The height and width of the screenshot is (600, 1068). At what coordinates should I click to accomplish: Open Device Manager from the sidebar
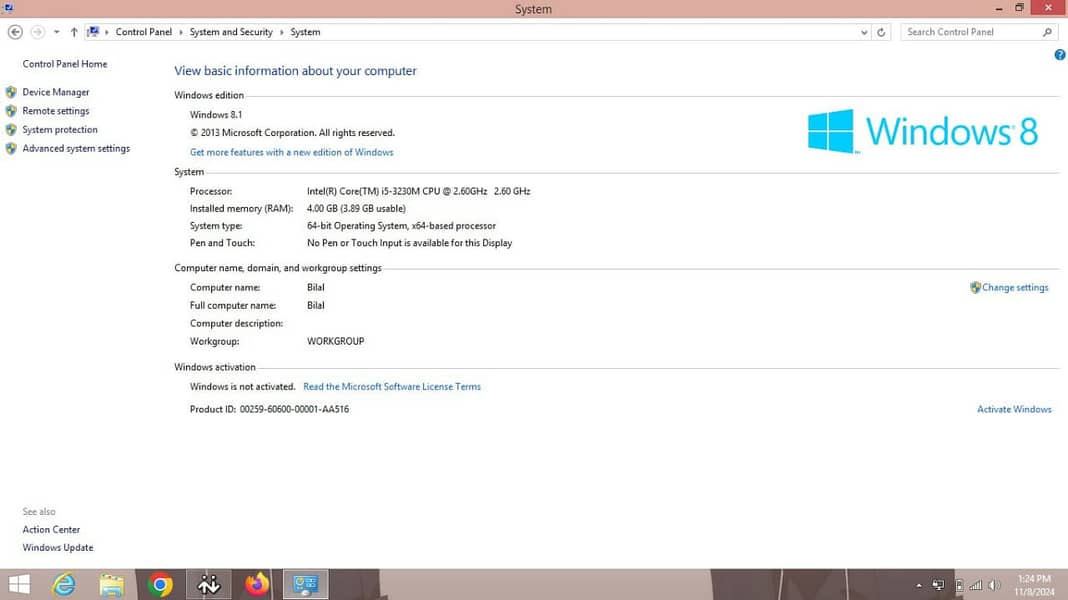[56, 92]
